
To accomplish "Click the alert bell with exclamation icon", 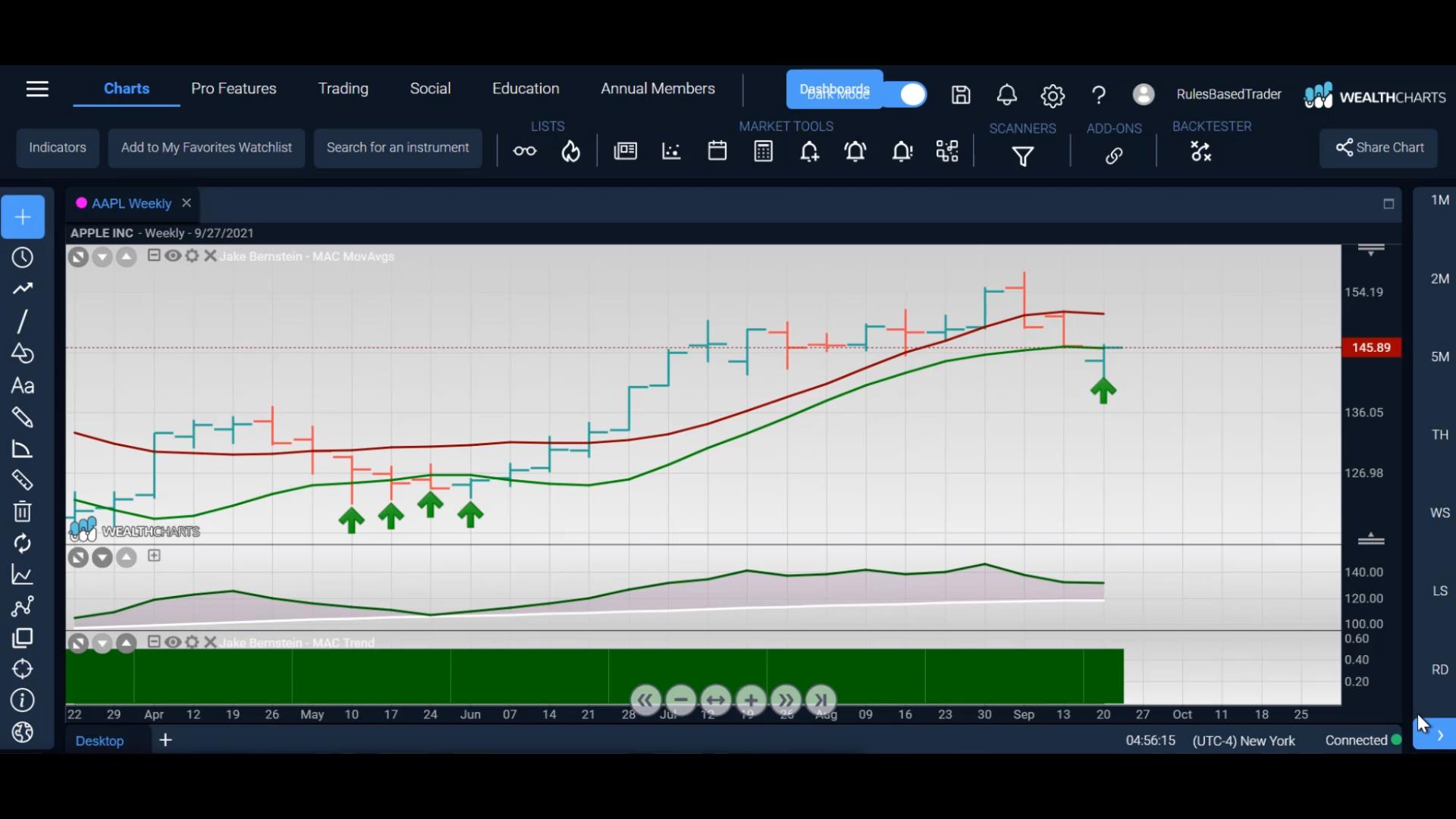I will click(x=902, y=152).
